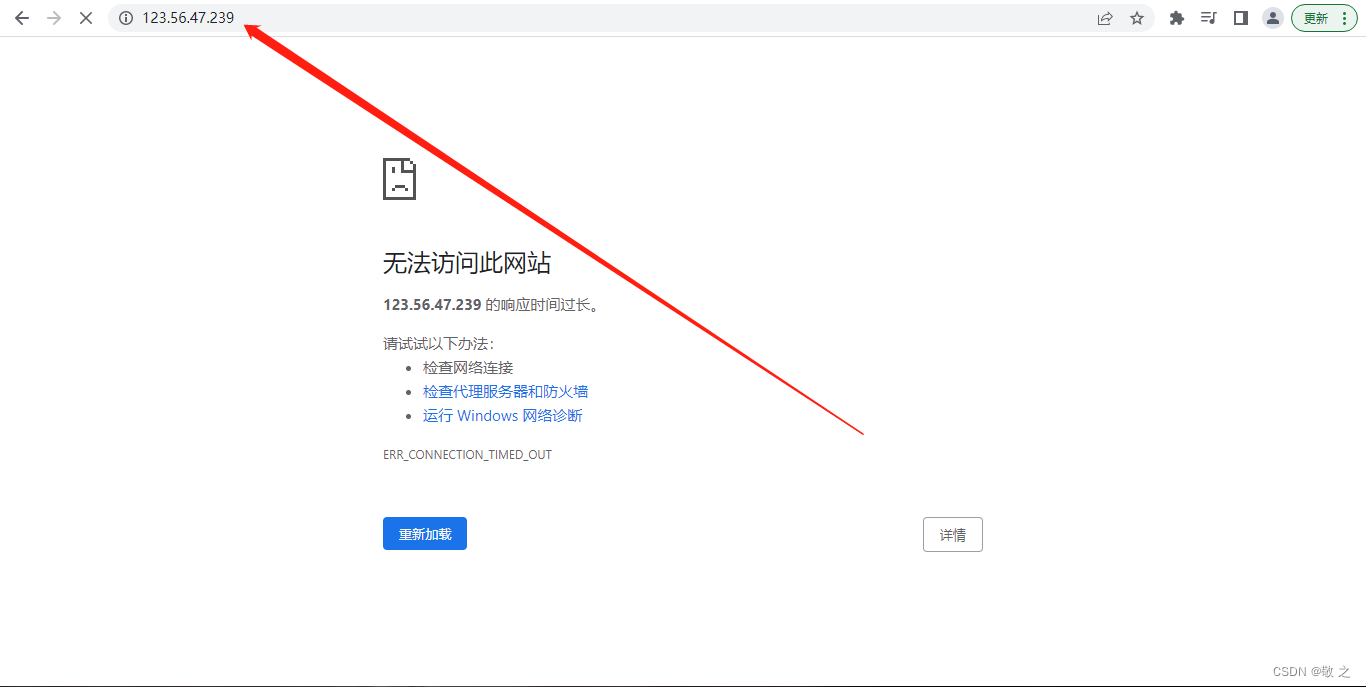Click the back navigation arrow
This screenshot has height=687, width=1366.
pos(21,17)
